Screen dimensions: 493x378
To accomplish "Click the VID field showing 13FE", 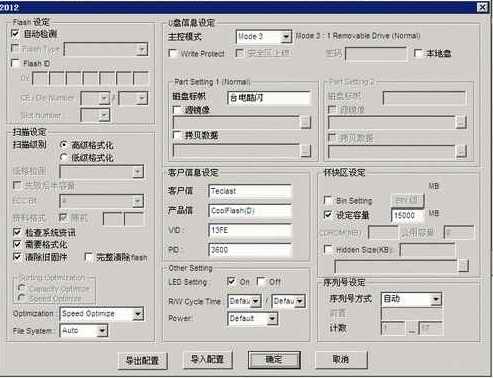I will (250, 230).
